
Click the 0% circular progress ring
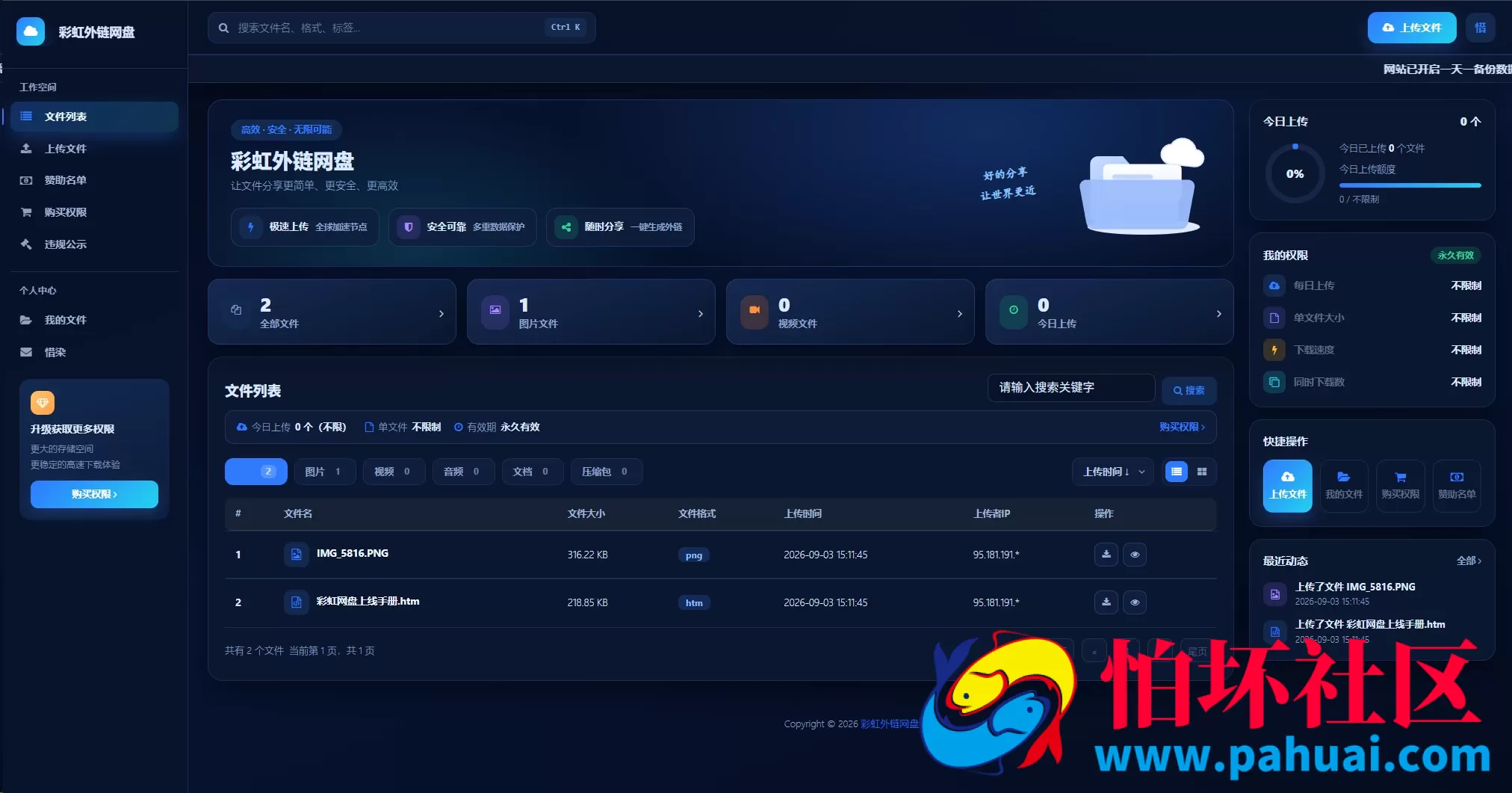tap(1295, 174)
